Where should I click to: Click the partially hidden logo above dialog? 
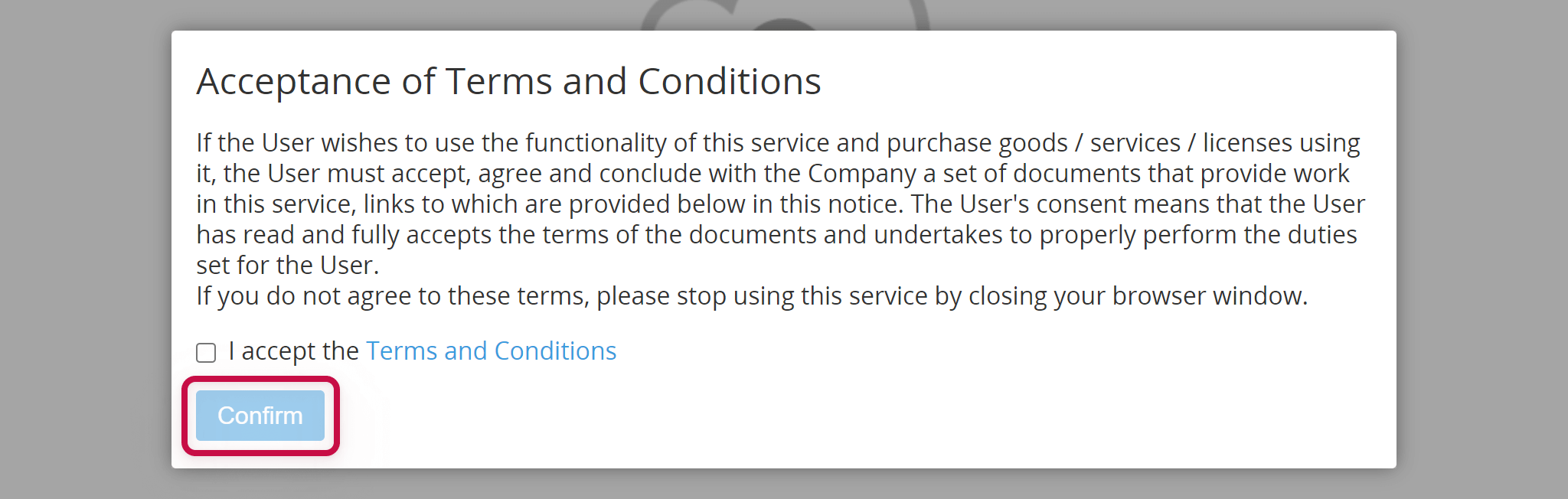[x=785, y=15]
